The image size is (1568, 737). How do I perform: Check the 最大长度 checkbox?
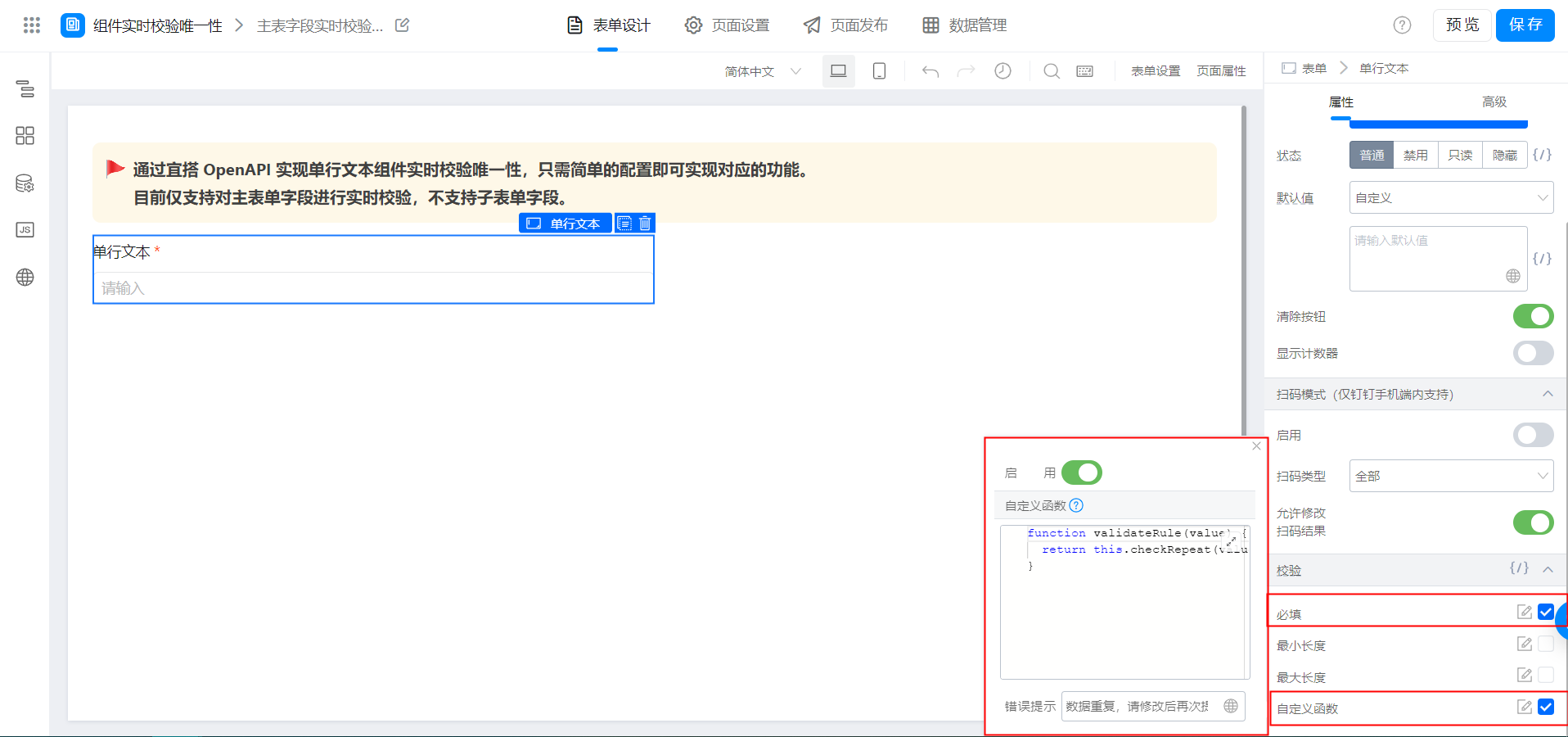(1546, 675)
